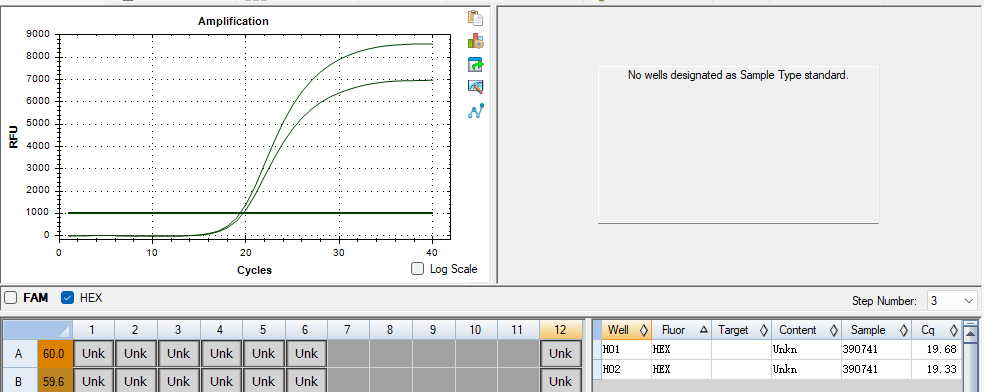Select plate column 5 header
Viewport: 984px width, 392px height.
(x=264, y=329)
